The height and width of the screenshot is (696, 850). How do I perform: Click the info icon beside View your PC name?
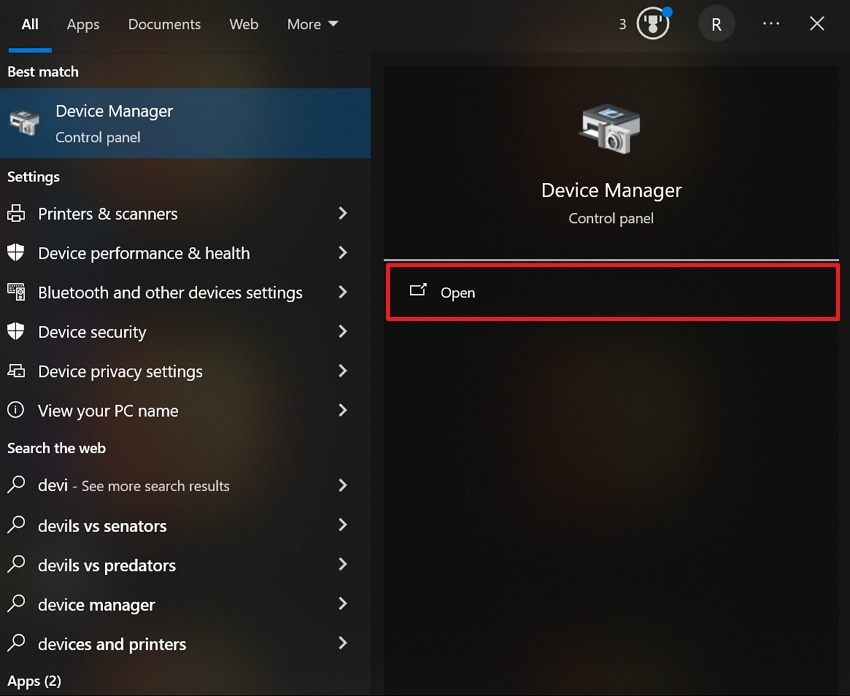coord(16,410)
